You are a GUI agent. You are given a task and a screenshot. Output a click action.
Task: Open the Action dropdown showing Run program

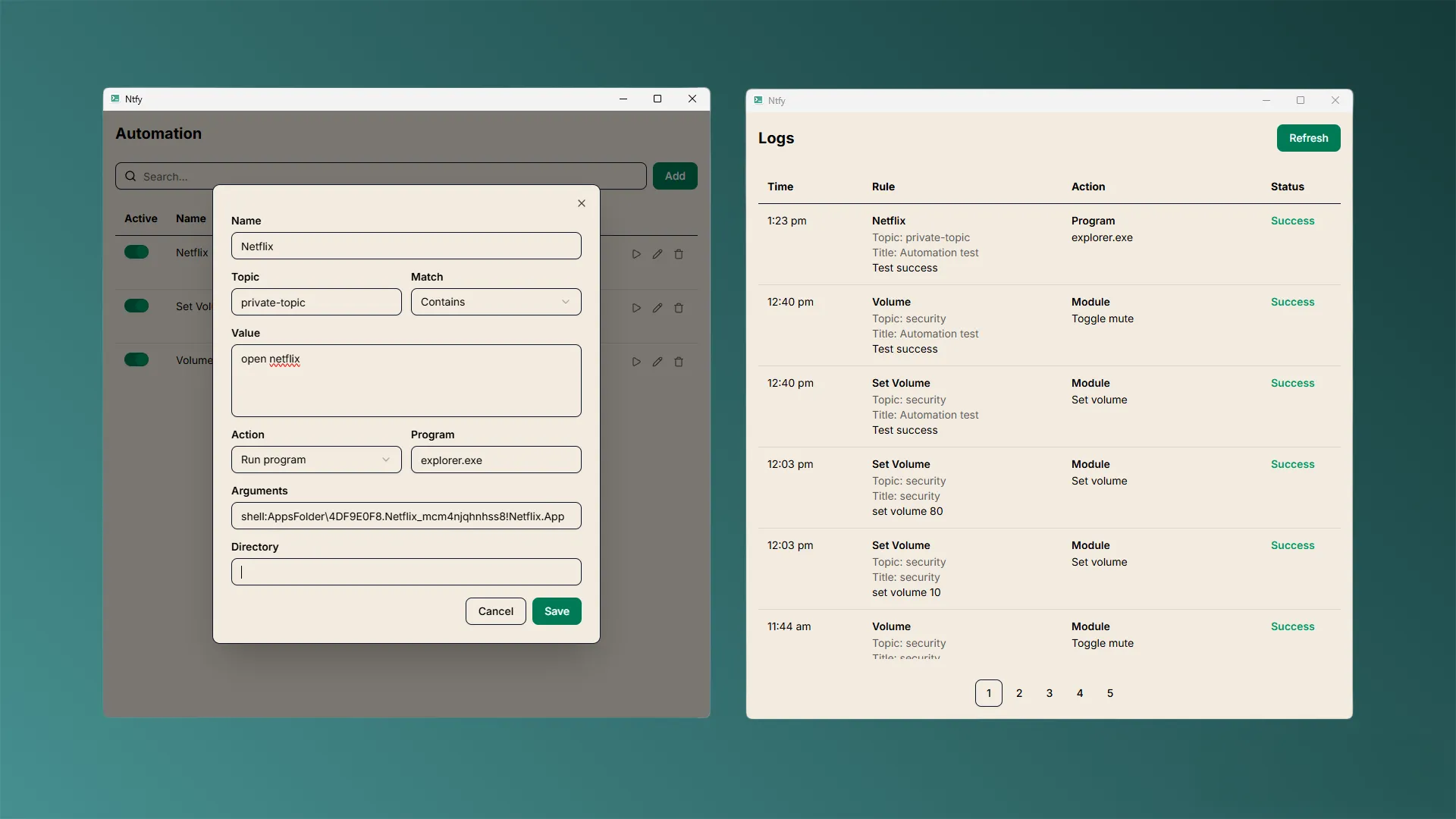[316, 460]
